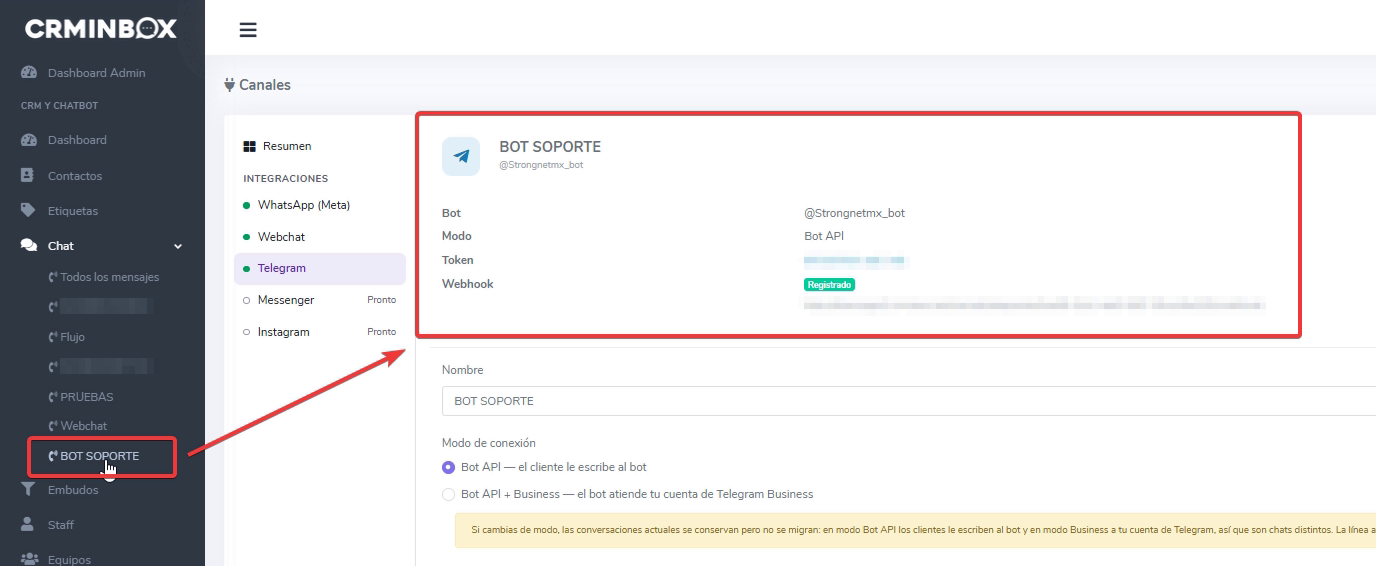
Task: Click the Equipos group icon
Action: 28,560
